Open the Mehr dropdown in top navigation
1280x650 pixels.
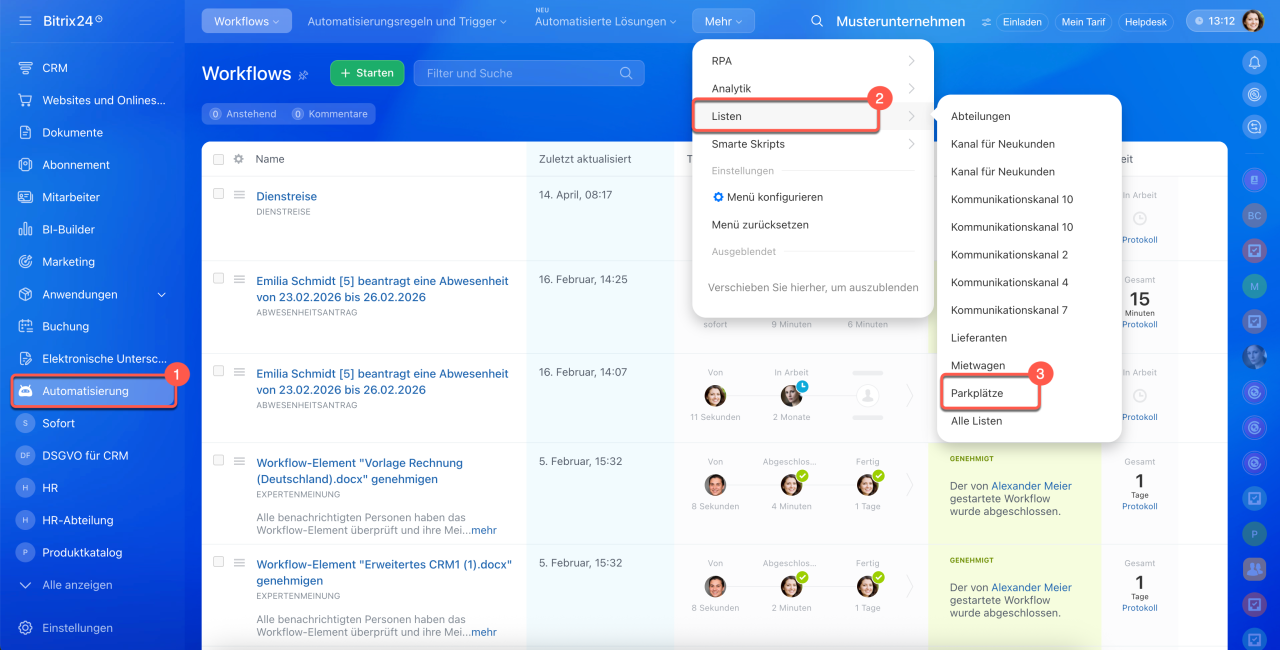tap(723, 21)
